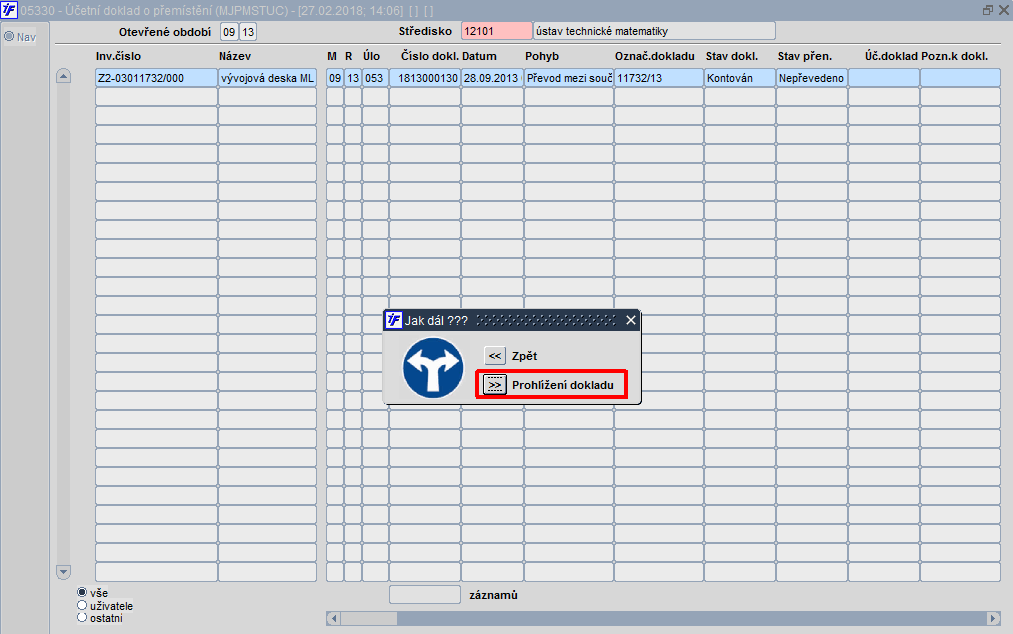This screenshot has width=1013, height=634.
Task: Close the Jak dál ??? dialog
Action: 631,320
